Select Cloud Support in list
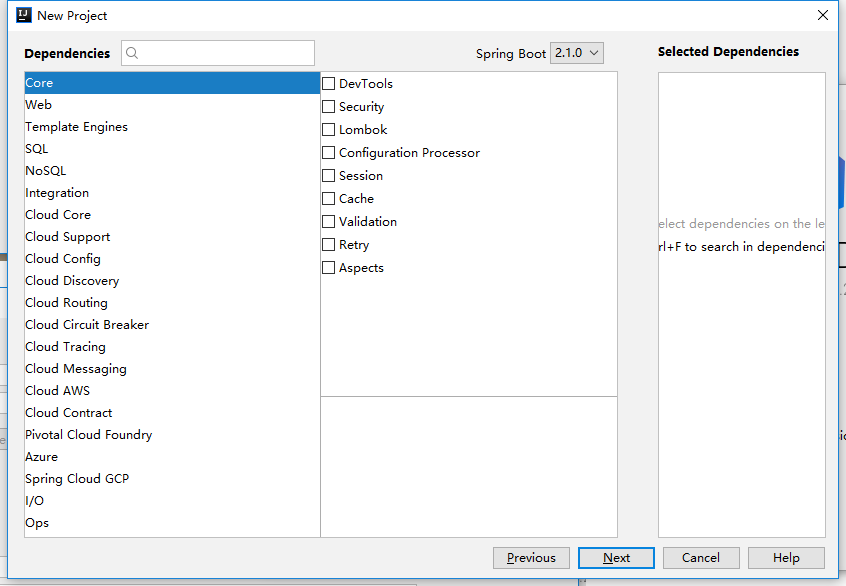The height and width of the screenshot is (586, 846). (x=172, y=237)
